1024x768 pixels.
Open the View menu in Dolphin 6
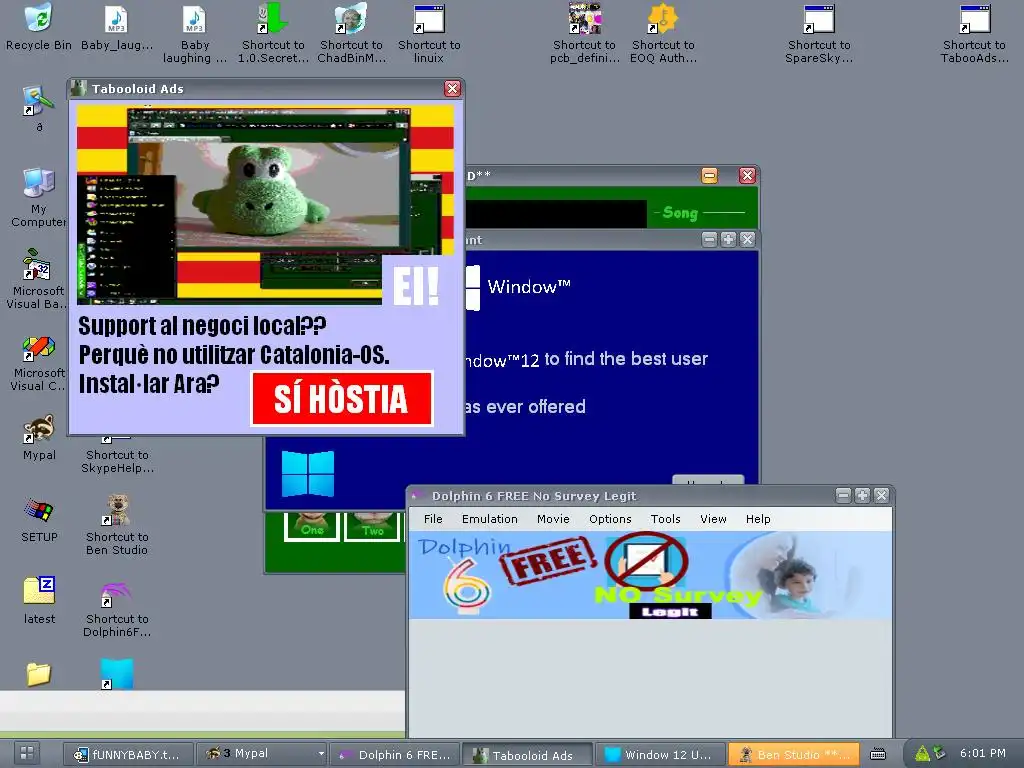coord(713,519)
